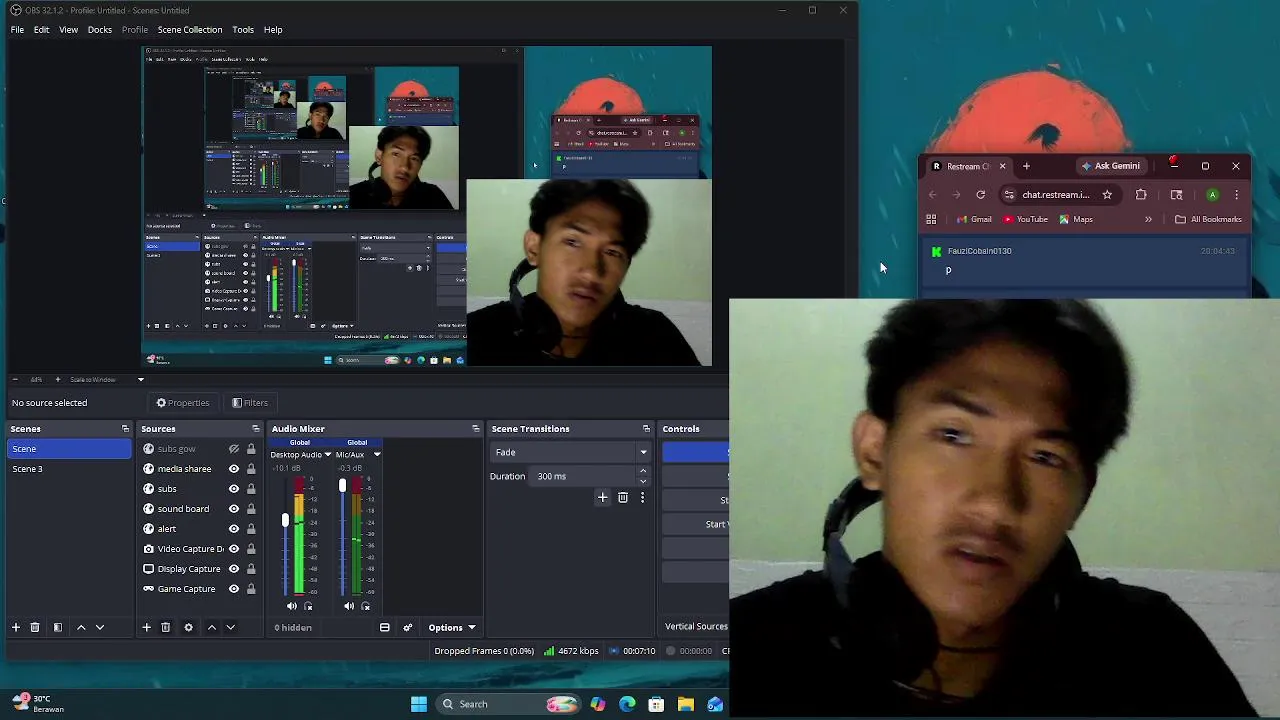Open Desktop Audio channel dropdown arrow
The height and width of the screenshot is (720, 1280).
point(327,455)
